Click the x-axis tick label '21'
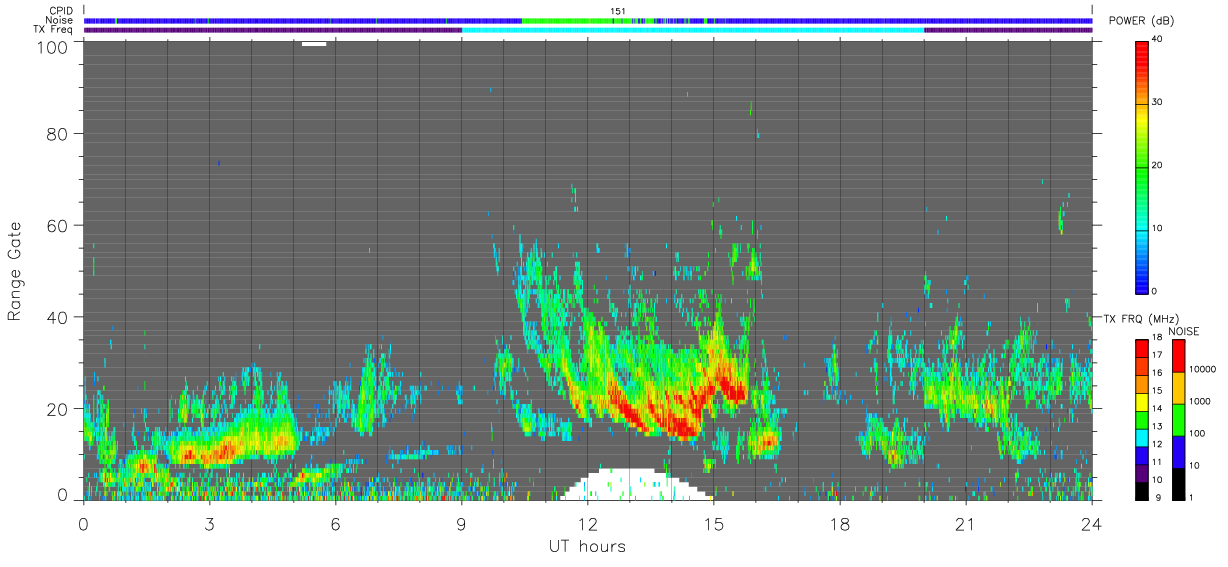1228x567 pixels. (x=965, y=524)
